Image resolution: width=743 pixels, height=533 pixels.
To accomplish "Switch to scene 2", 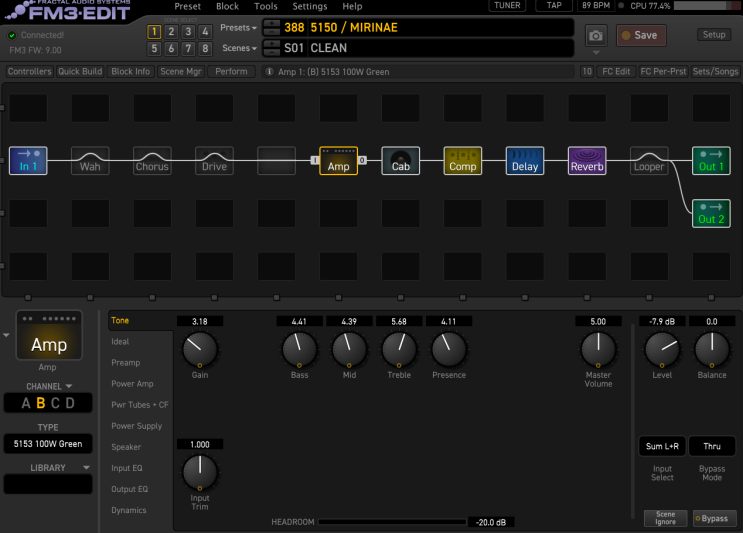I will 171,32.
